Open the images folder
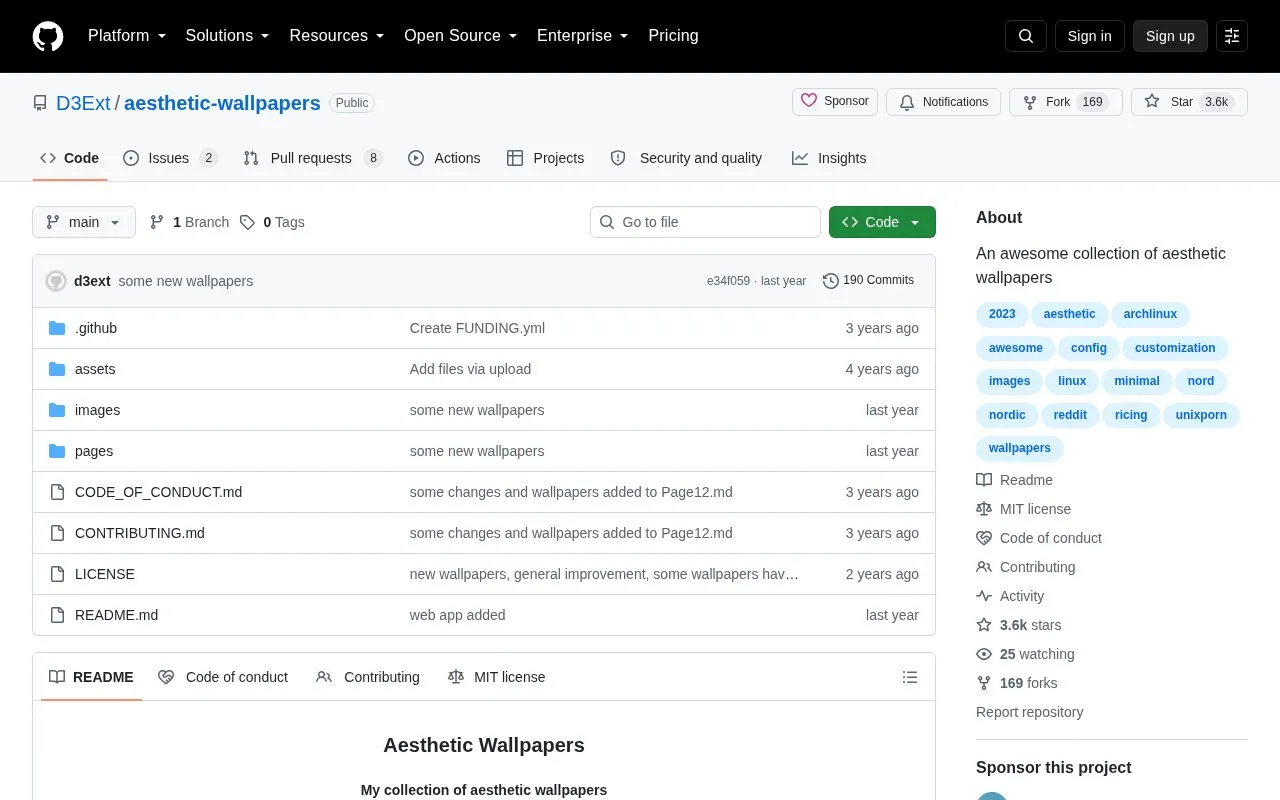Image resolution: width=1280 pixels, height=800 pixels. pyautogui.click(x=97, y=410)
